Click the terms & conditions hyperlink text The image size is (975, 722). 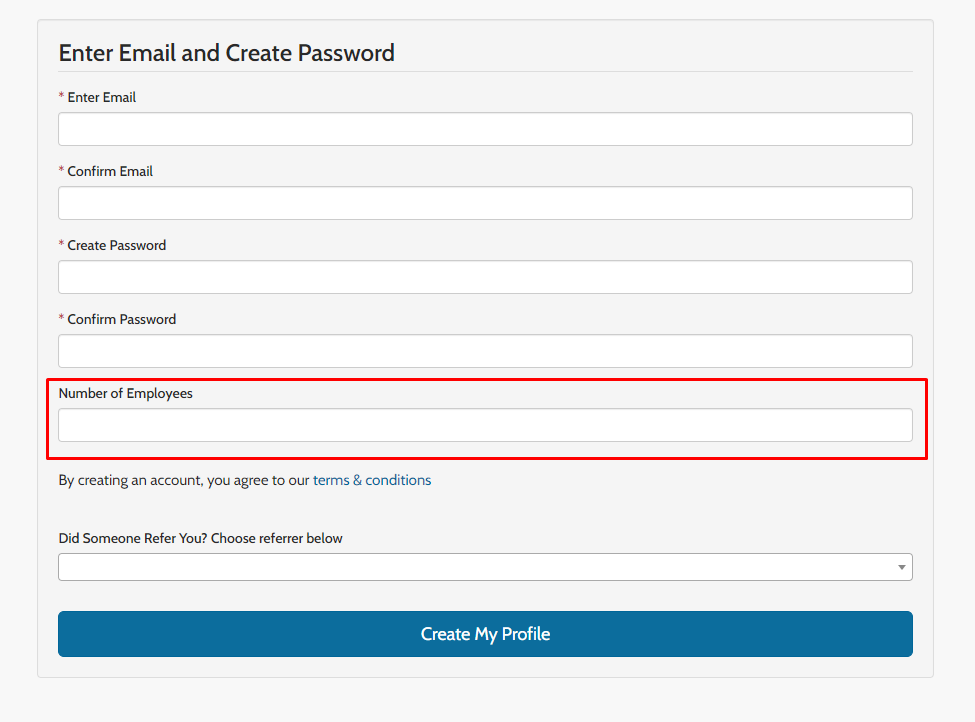[372, 480]
